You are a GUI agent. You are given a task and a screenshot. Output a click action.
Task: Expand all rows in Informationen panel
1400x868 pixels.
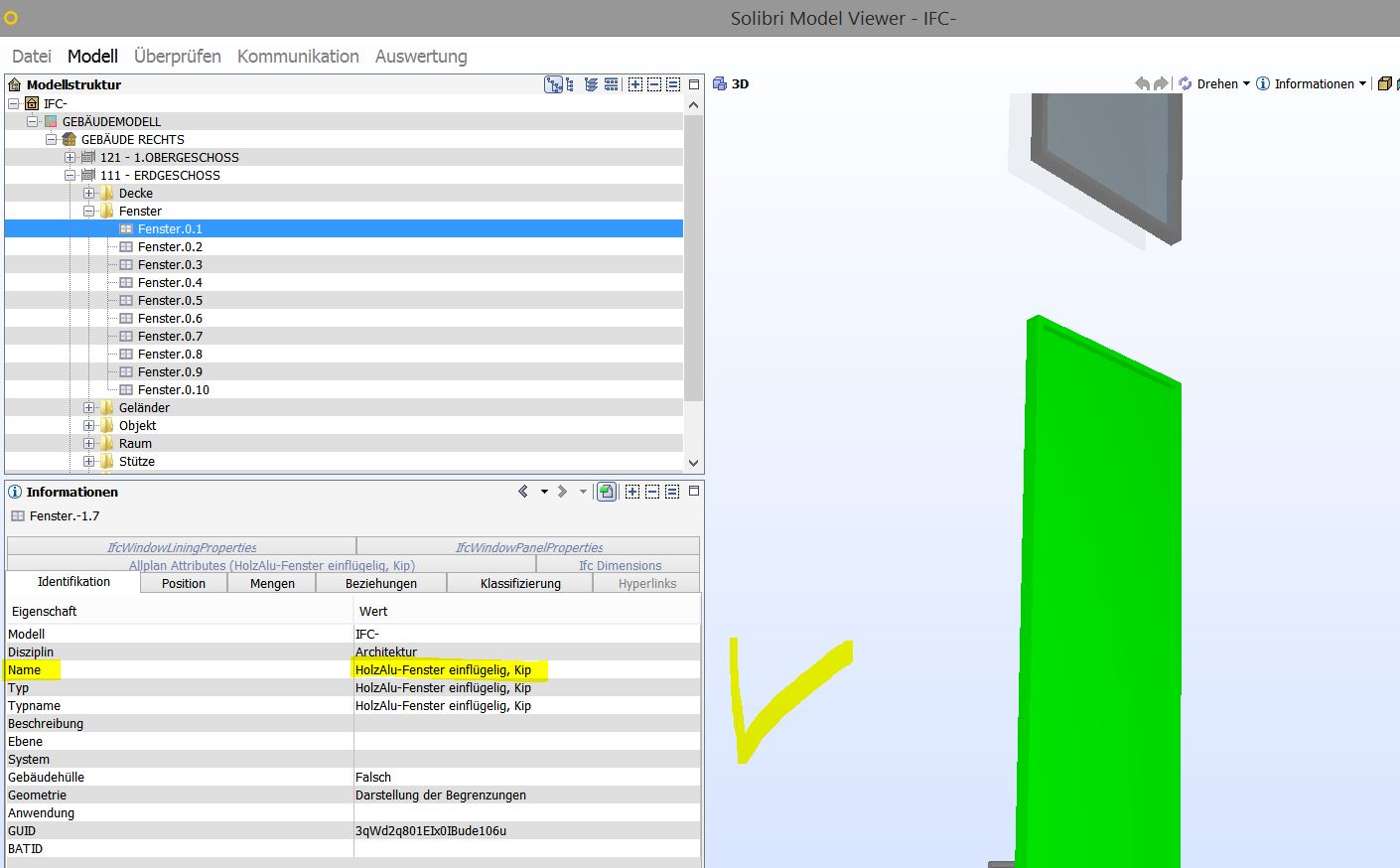click(632, 492)
